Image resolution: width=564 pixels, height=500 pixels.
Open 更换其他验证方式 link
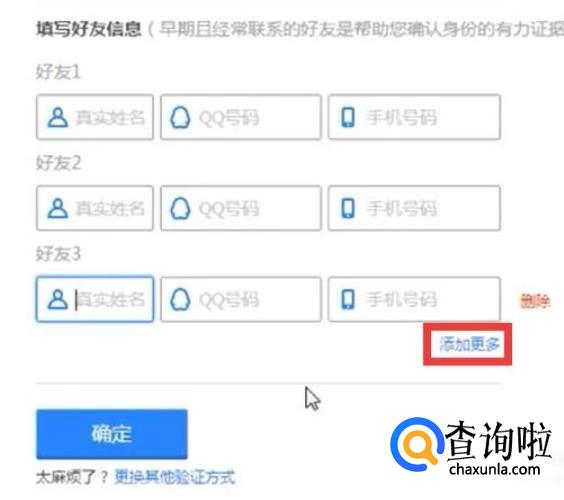coord(175,477)
